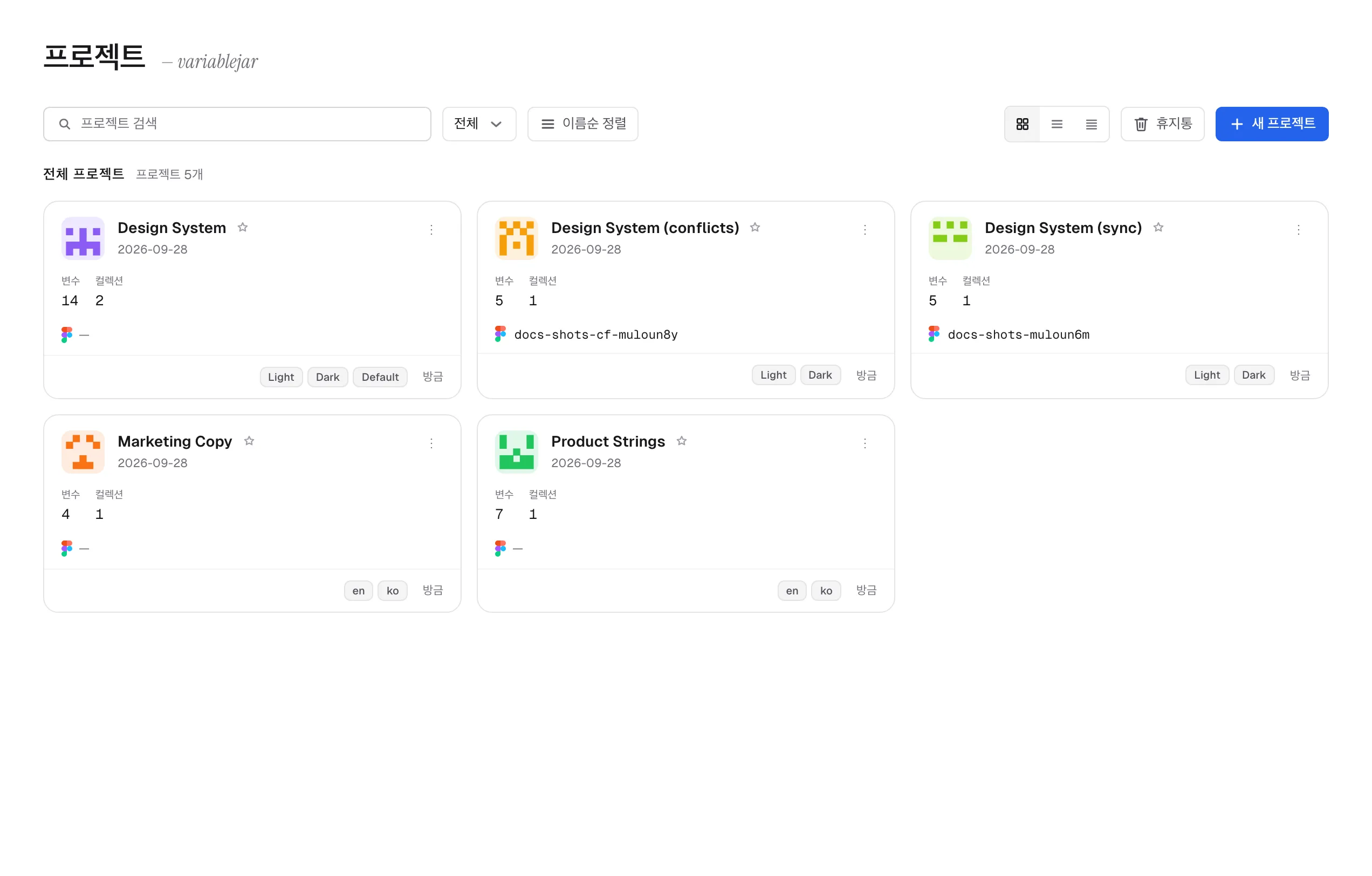This screenshot has width=1372, height=876.
Task: Select the ko tag on Product Strings
Action: tap(826, 591)
